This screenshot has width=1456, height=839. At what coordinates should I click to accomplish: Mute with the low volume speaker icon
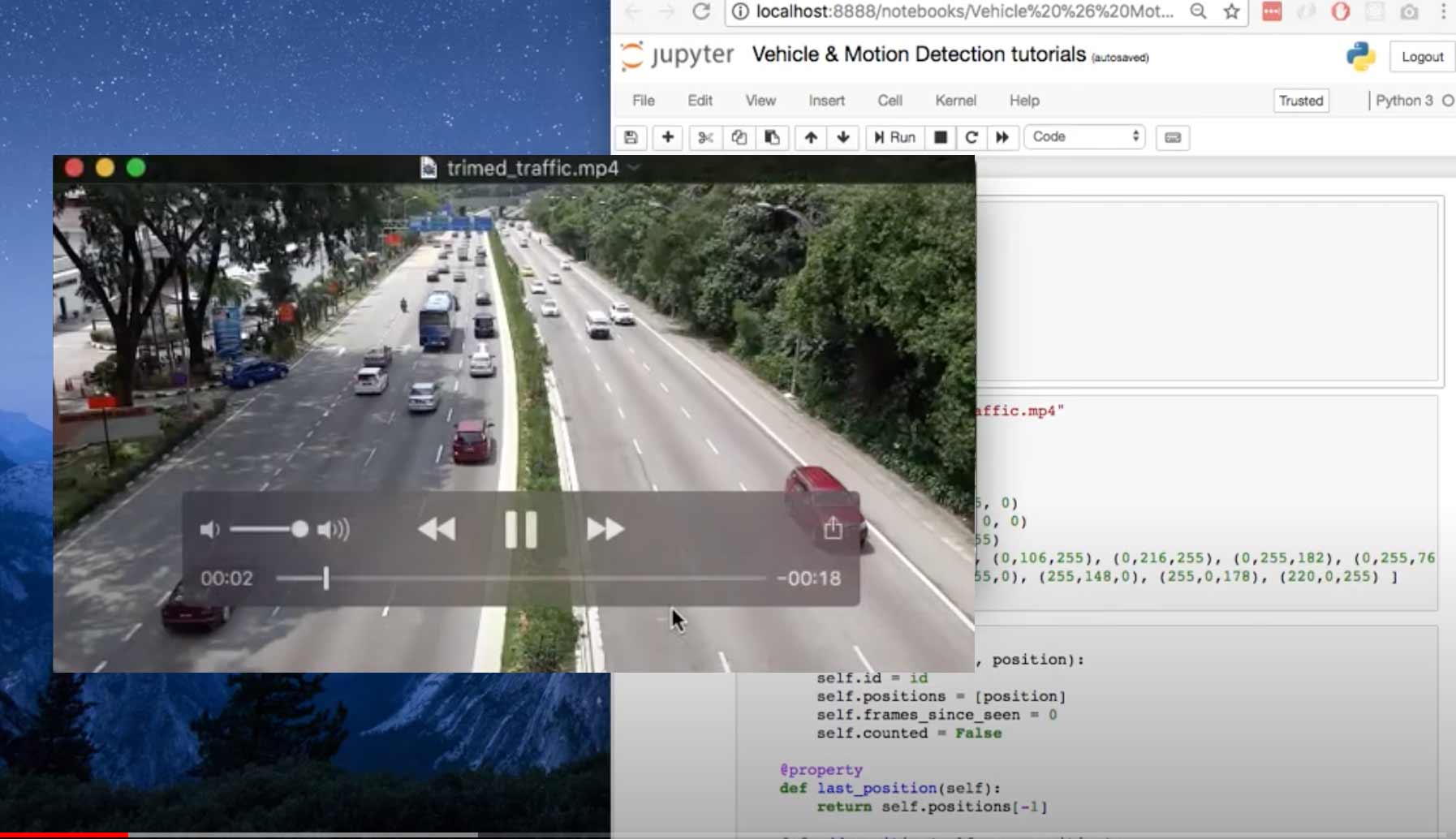coord(209,530)
